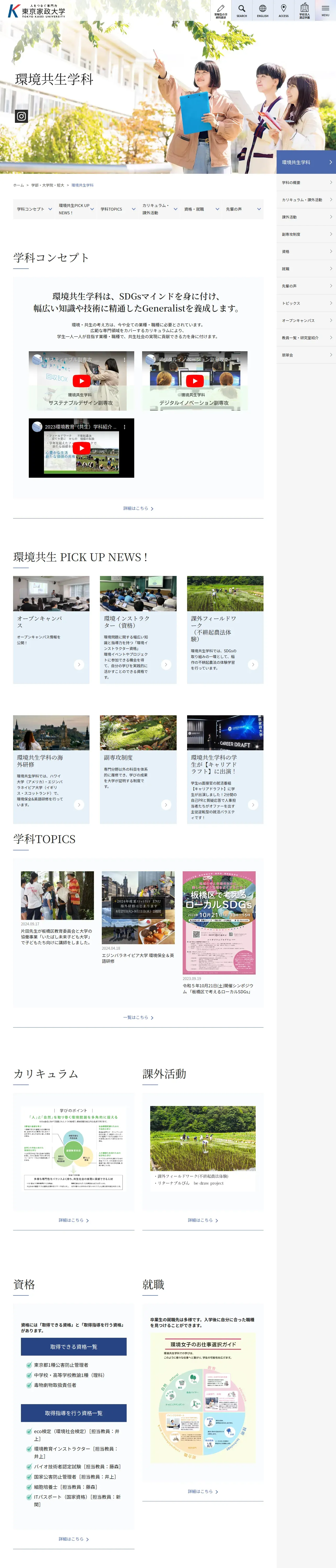Click the 毒物劇物取扱責任者 list item
The image size is (336, 1568).
coord(55,1385)
